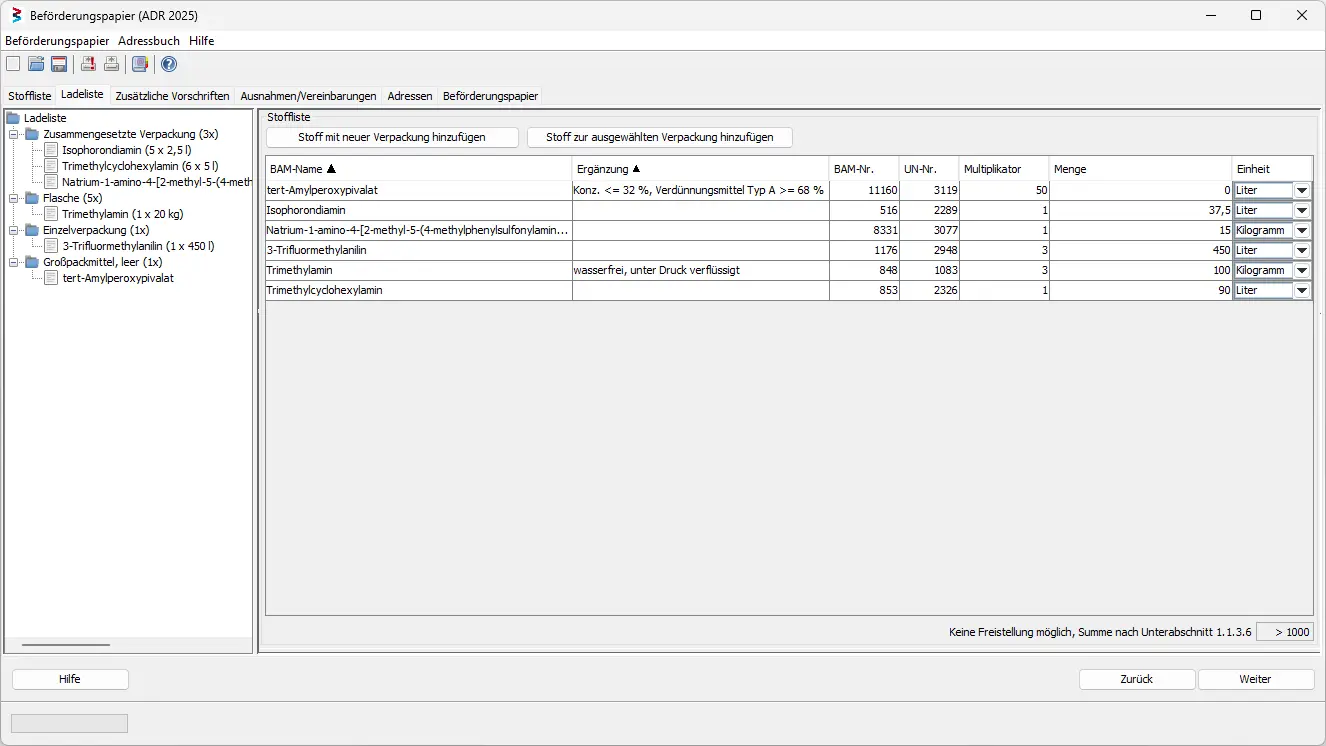Click the new blank document toolbar icon

pos(13,64)
